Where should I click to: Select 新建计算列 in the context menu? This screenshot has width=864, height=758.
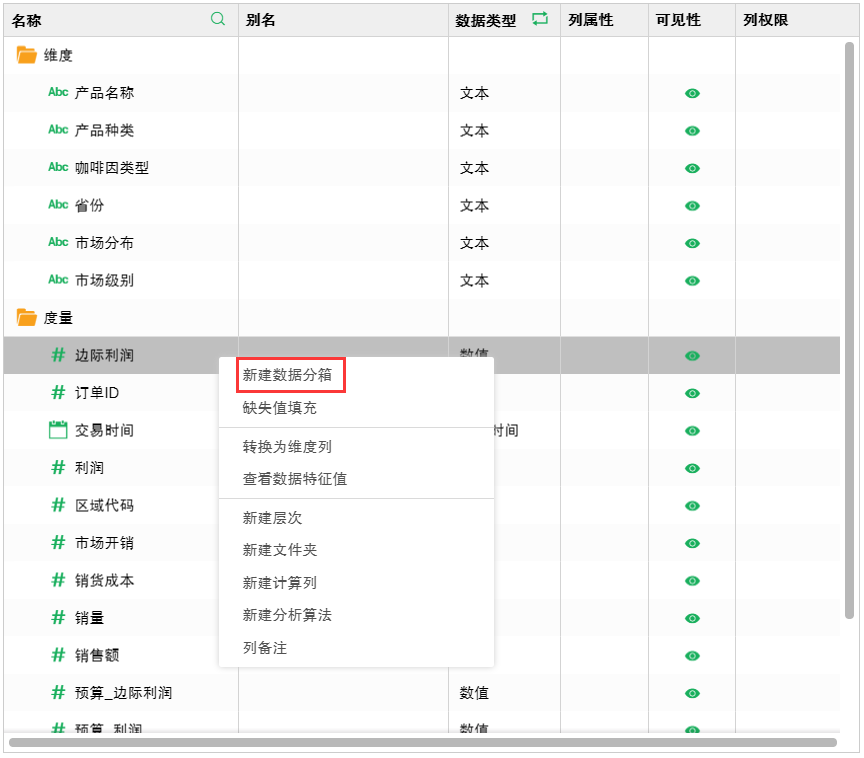coord(280,582)
